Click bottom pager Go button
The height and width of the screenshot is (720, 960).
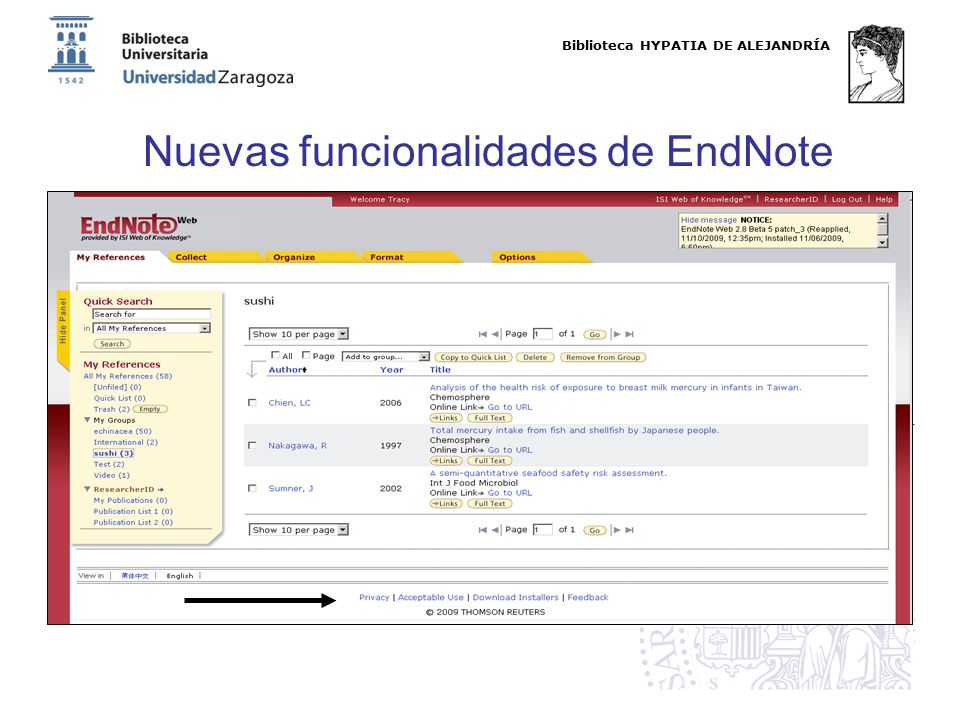594,531
